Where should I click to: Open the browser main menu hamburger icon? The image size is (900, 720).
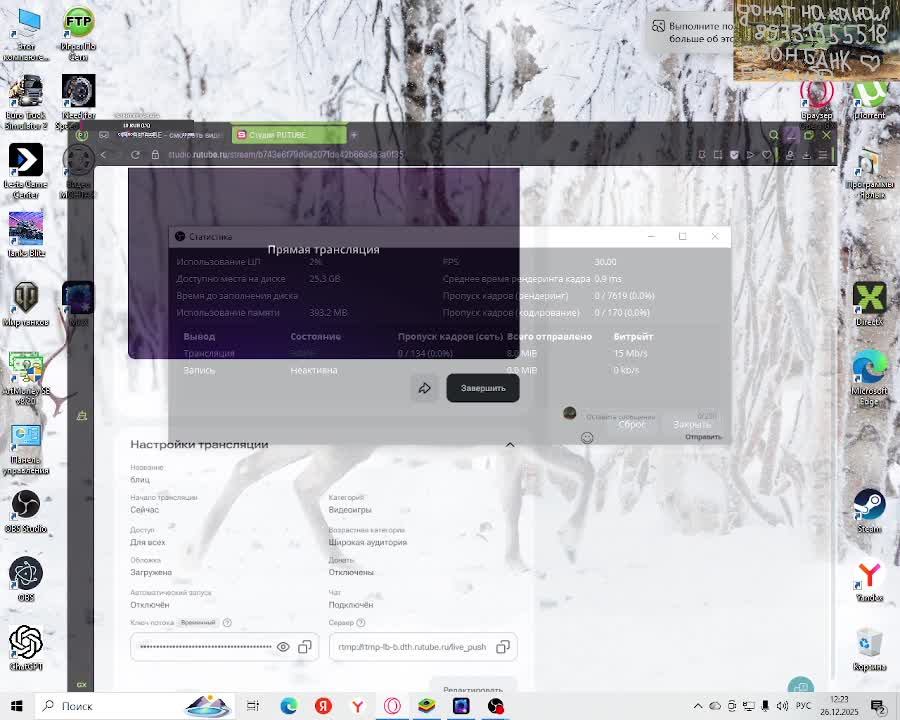tap(823, 155)
